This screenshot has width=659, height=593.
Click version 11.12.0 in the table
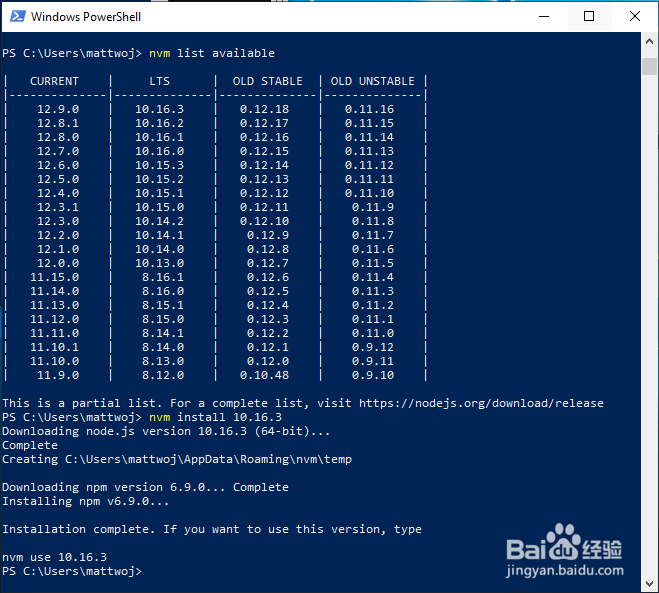55,319
